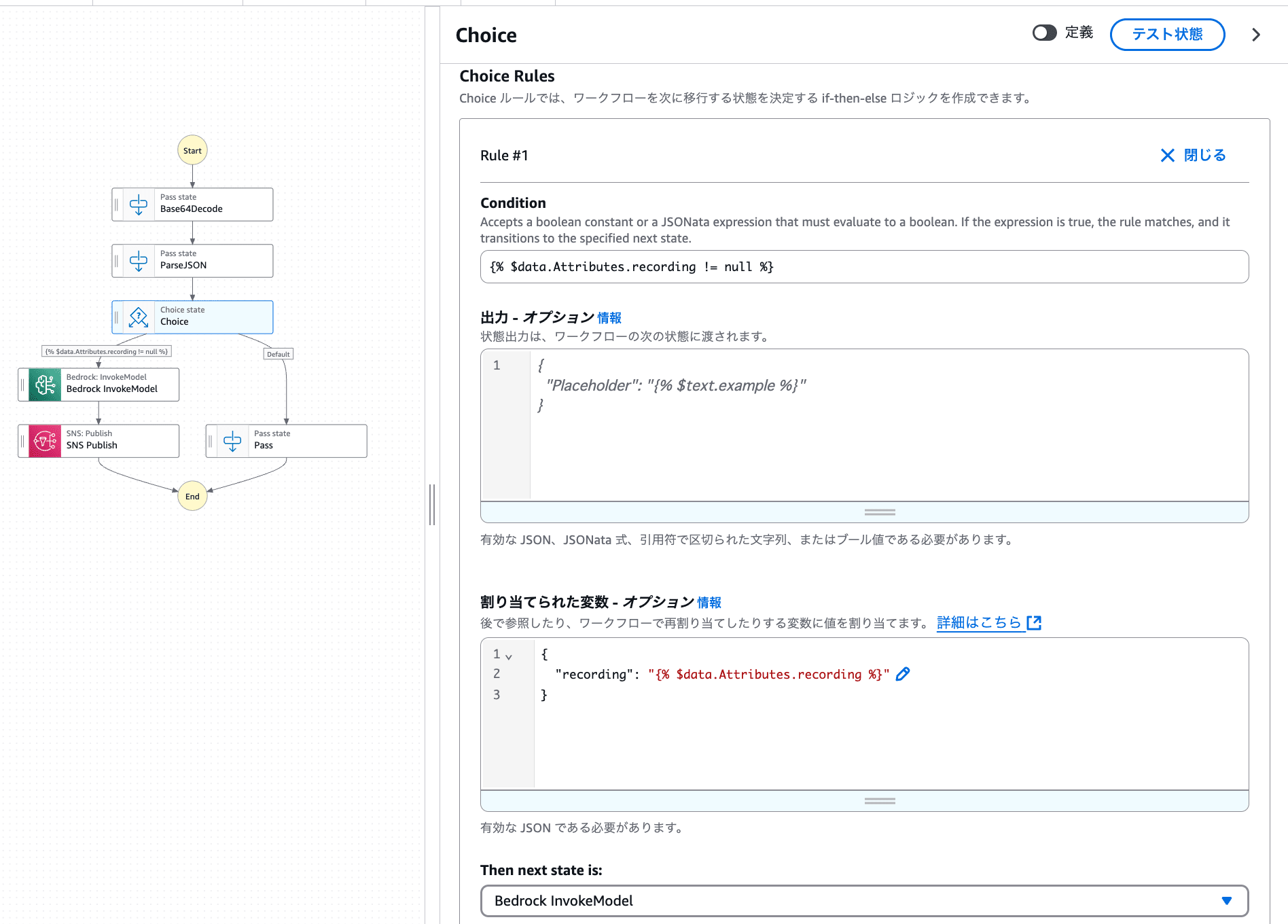
Task: Click the Choice state diamond icon
Action: click(x=139, y=317)
